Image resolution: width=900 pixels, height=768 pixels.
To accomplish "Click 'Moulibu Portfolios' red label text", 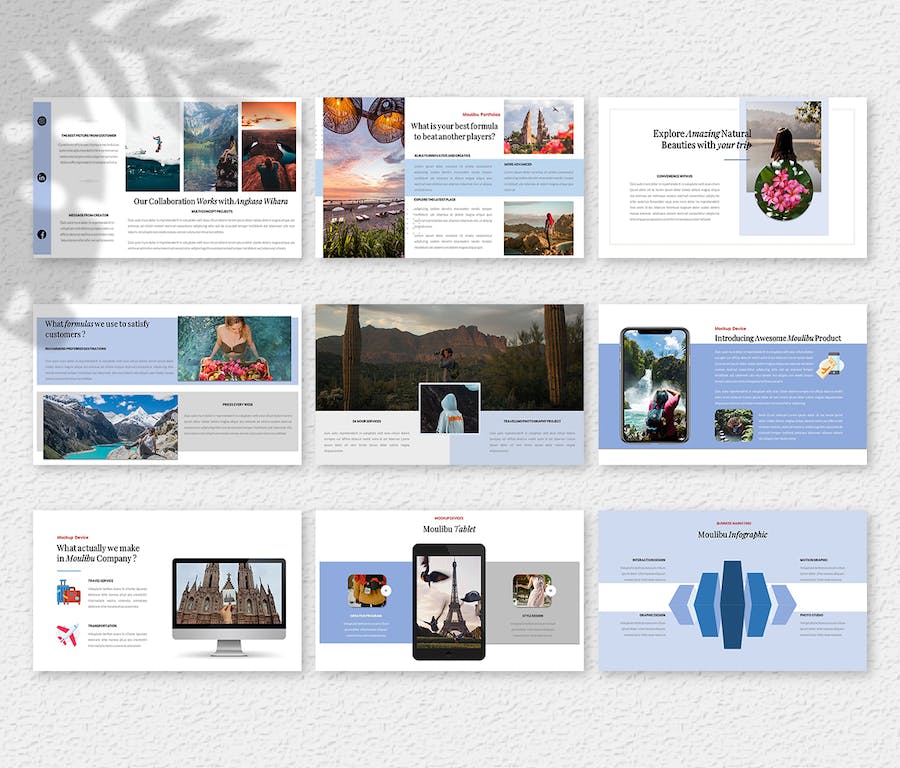I will click(480, 114).
